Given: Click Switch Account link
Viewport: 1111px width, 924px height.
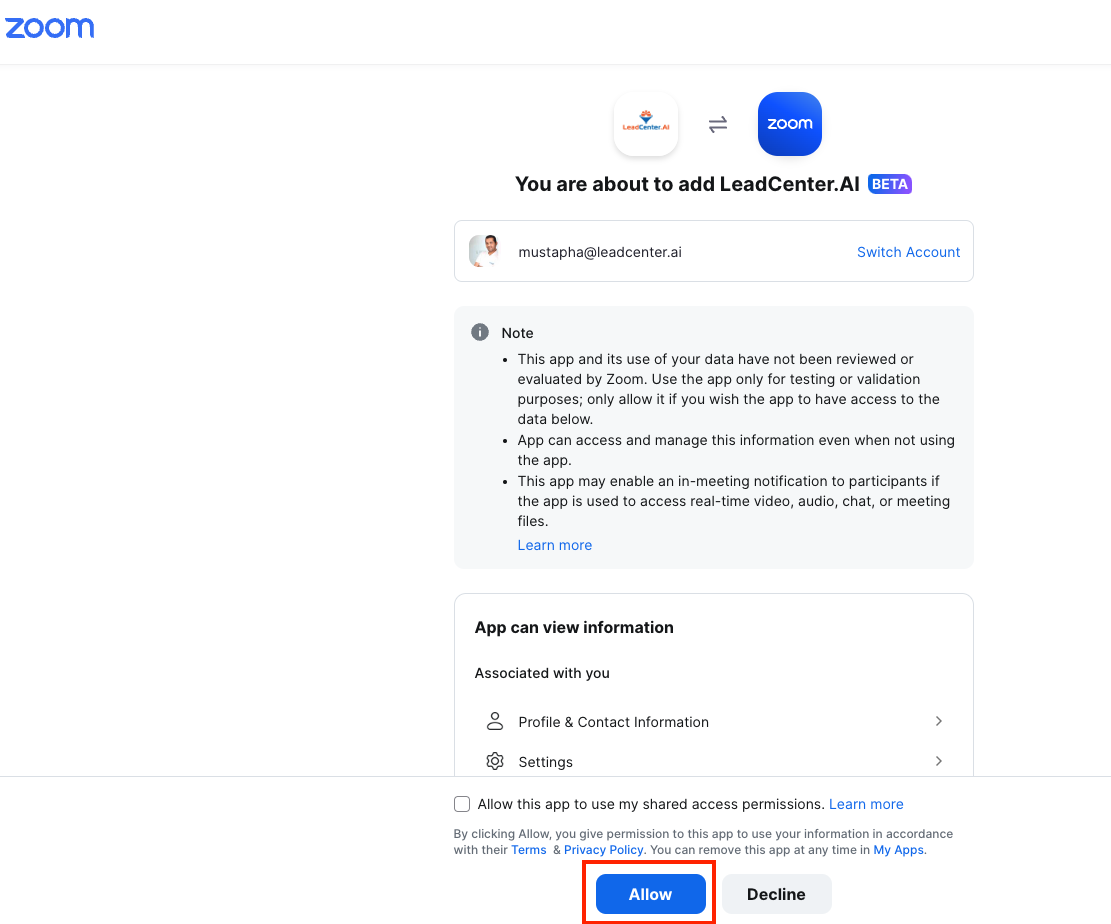Looking at the screenshot, I should [908, 252].
